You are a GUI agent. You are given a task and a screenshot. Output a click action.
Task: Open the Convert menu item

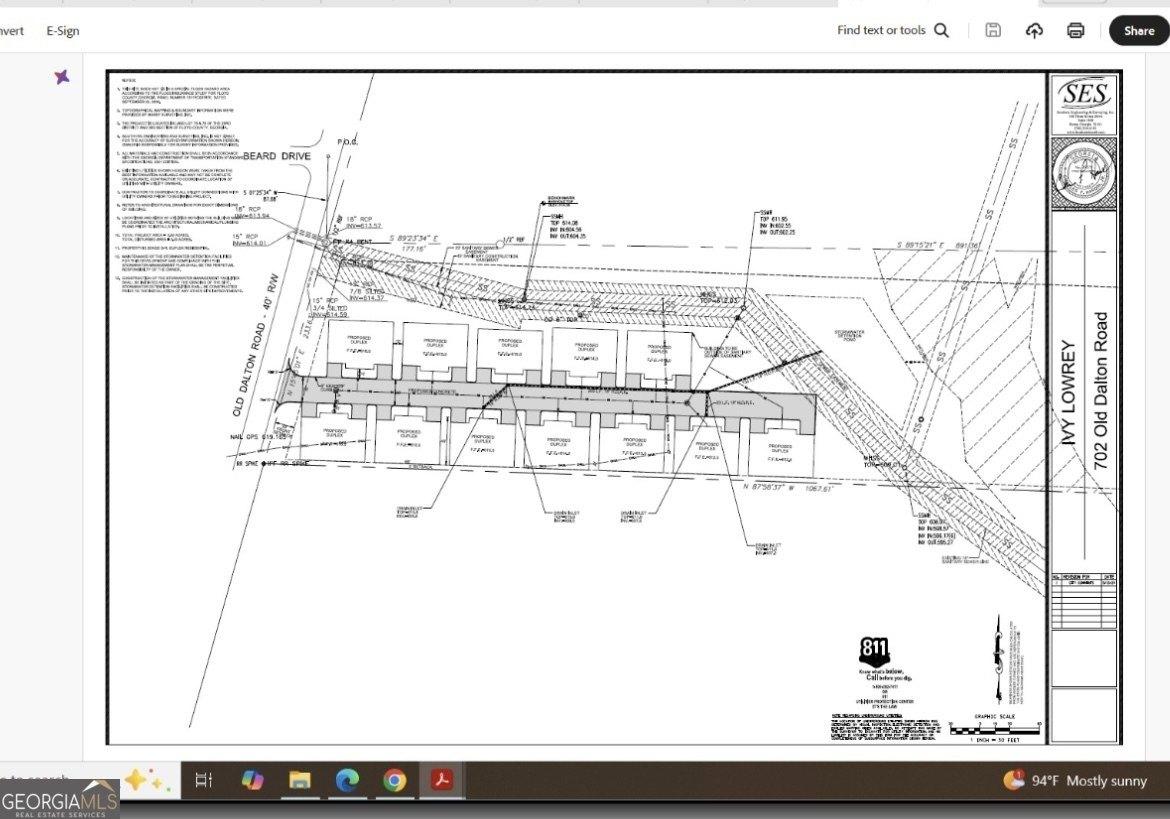[x=12, y=31]
